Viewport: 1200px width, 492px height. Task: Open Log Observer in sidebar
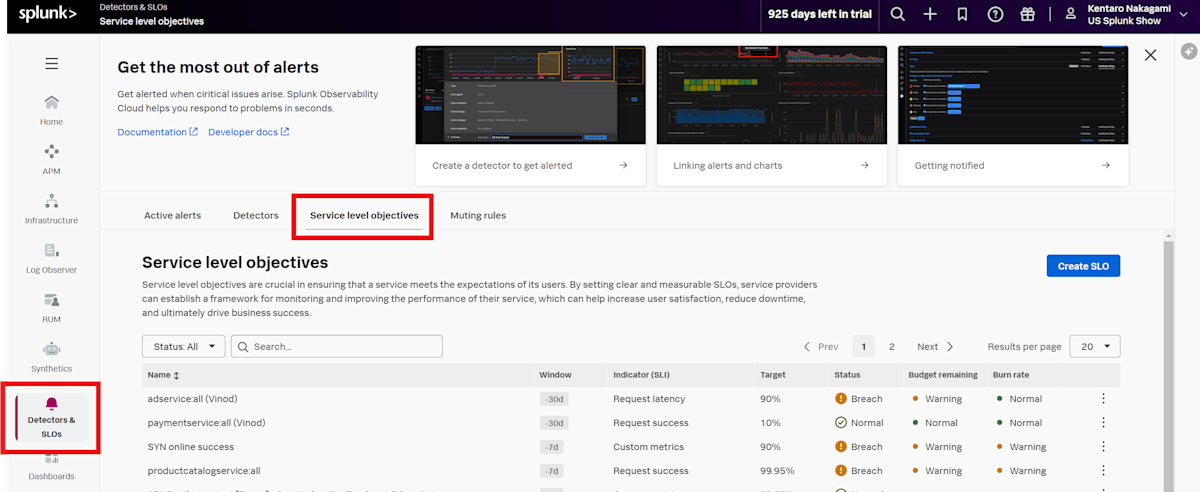51,258
